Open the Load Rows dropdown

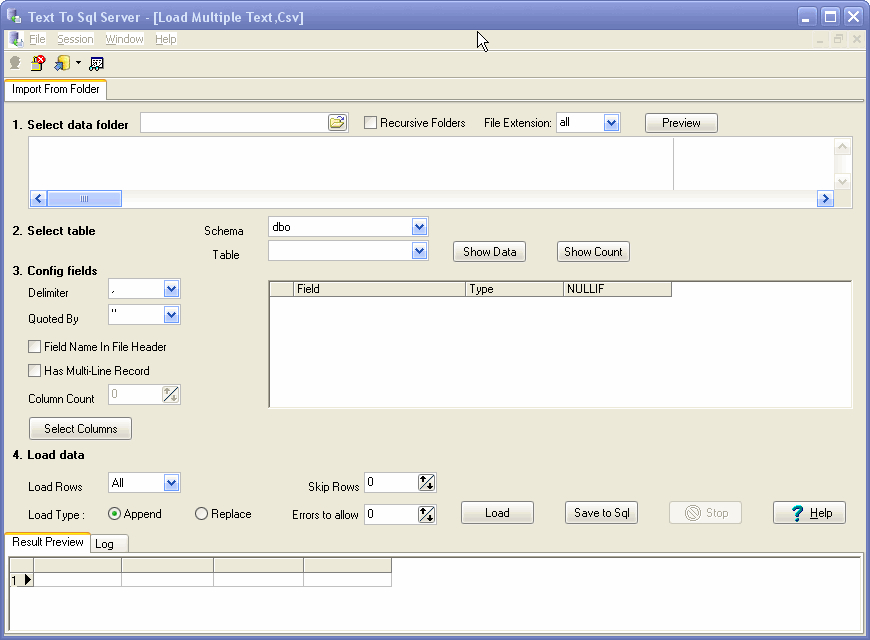171,483
